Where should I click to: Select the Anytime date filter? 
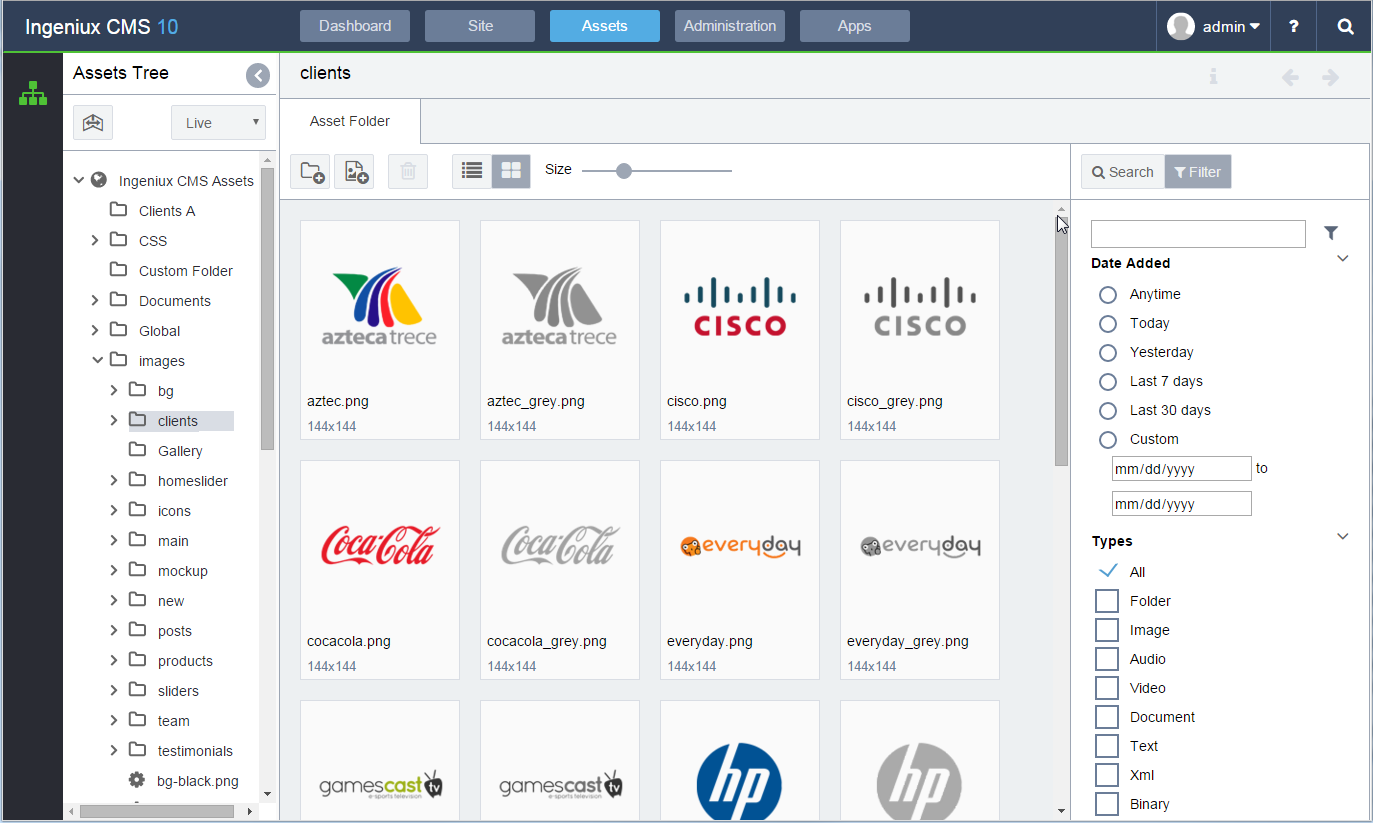(x=1108, y=294)
